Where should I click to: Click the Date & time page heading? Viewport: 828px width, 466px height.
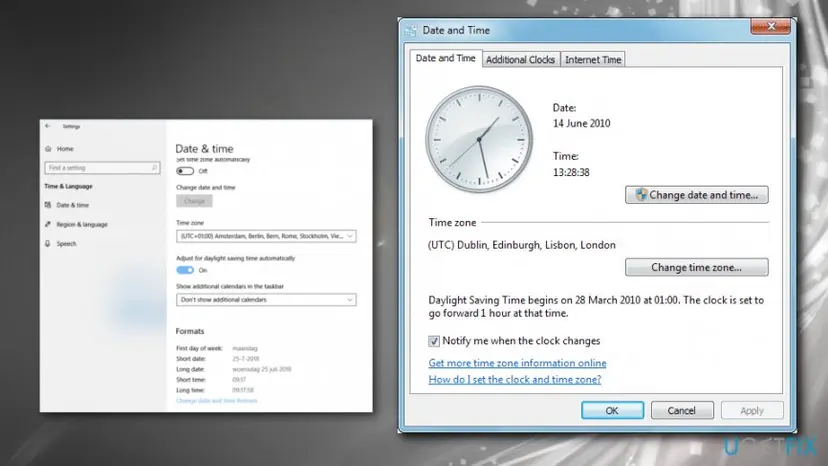click(x=204, y=149)
